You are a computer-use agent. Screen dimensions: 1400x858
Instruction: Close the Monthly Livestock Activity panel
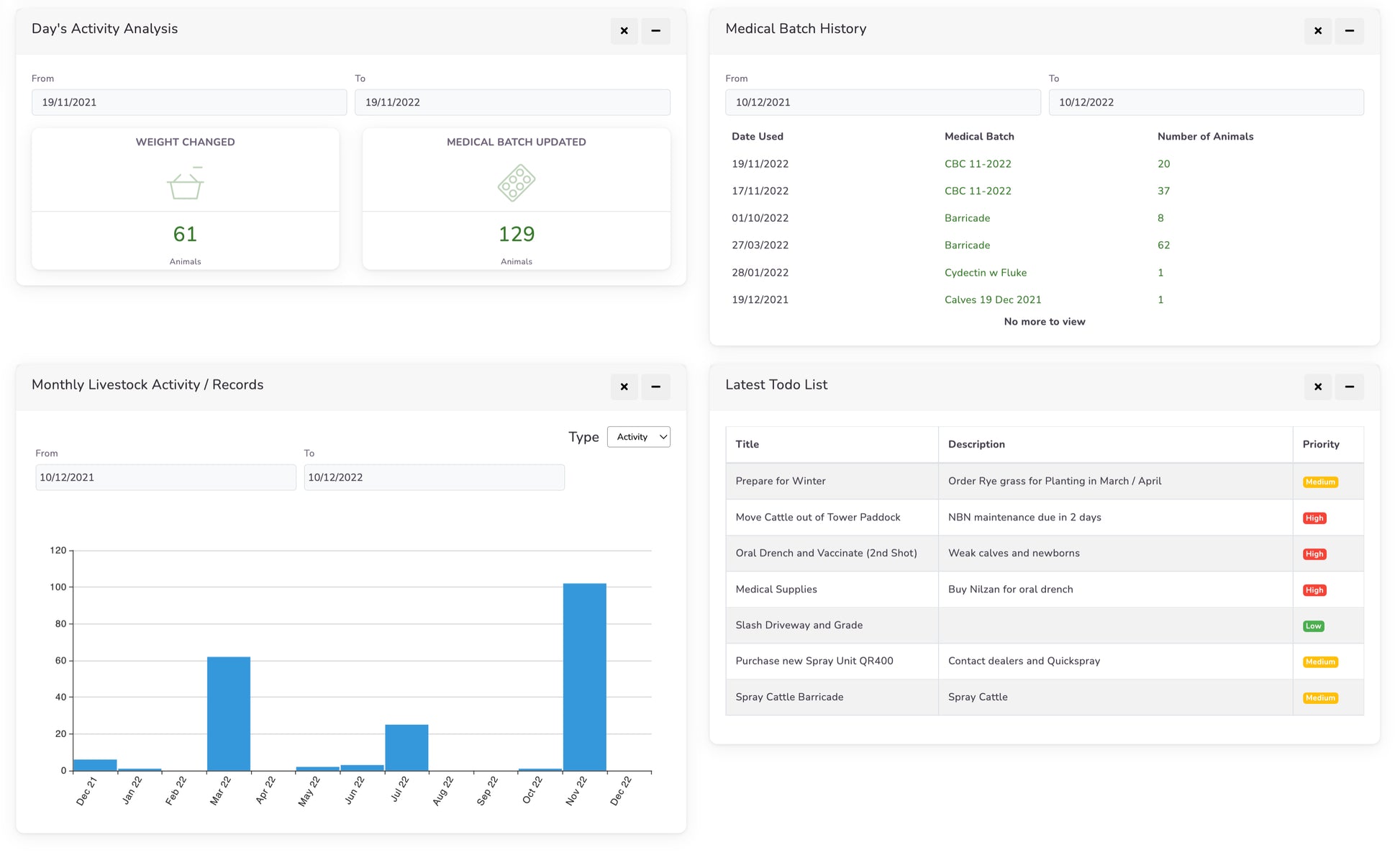pyautogui.click(x=624, y=387)
